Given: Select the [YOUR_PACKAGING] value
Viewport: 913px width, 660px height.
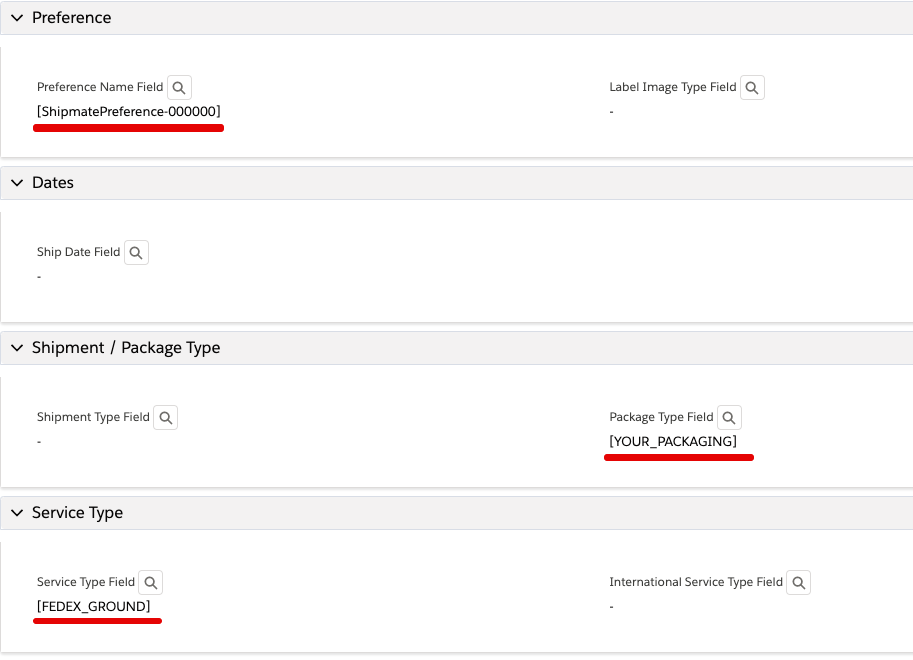Looking at the screenshot, I should (x=673, y=442).
